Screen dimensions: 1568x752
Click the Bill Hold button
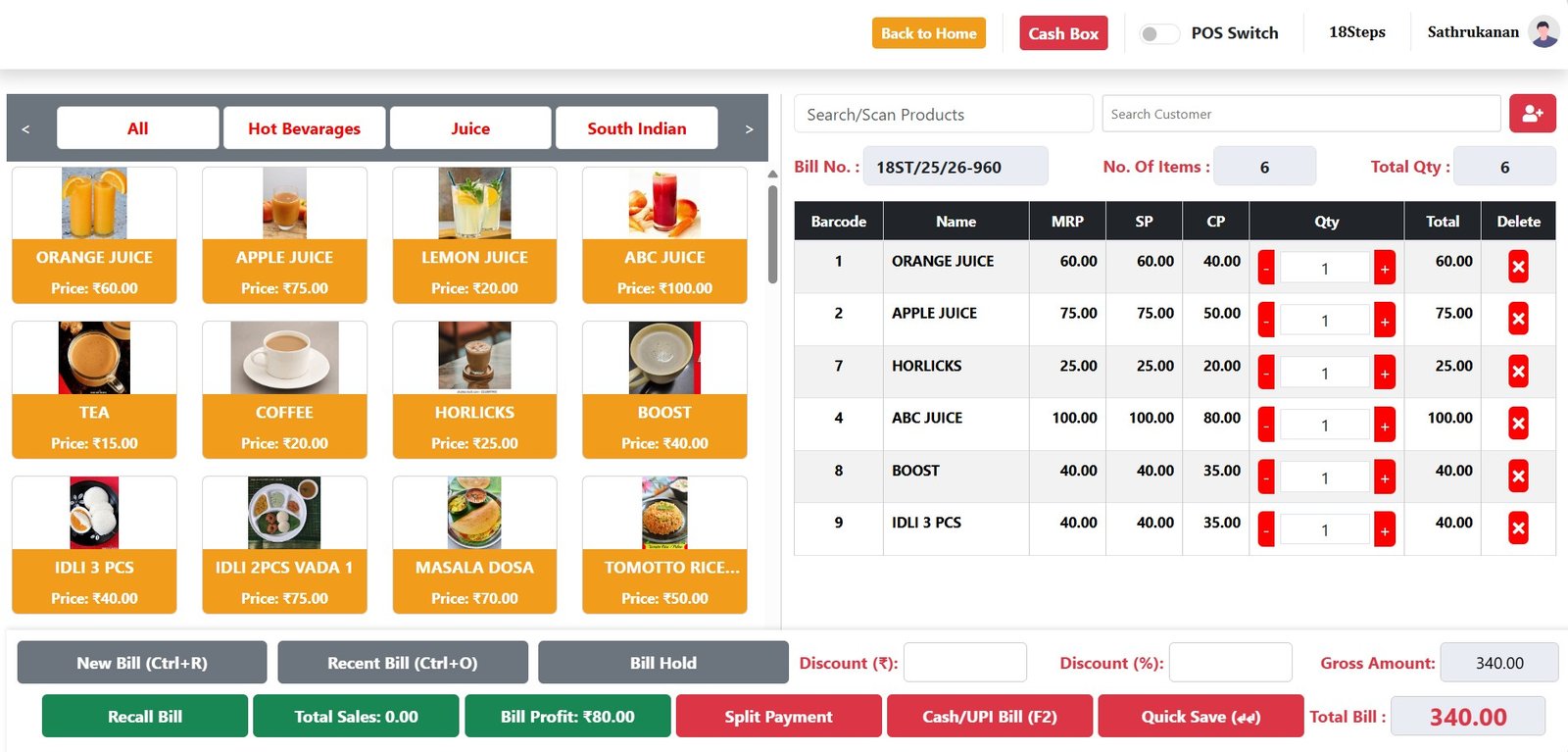662,663
